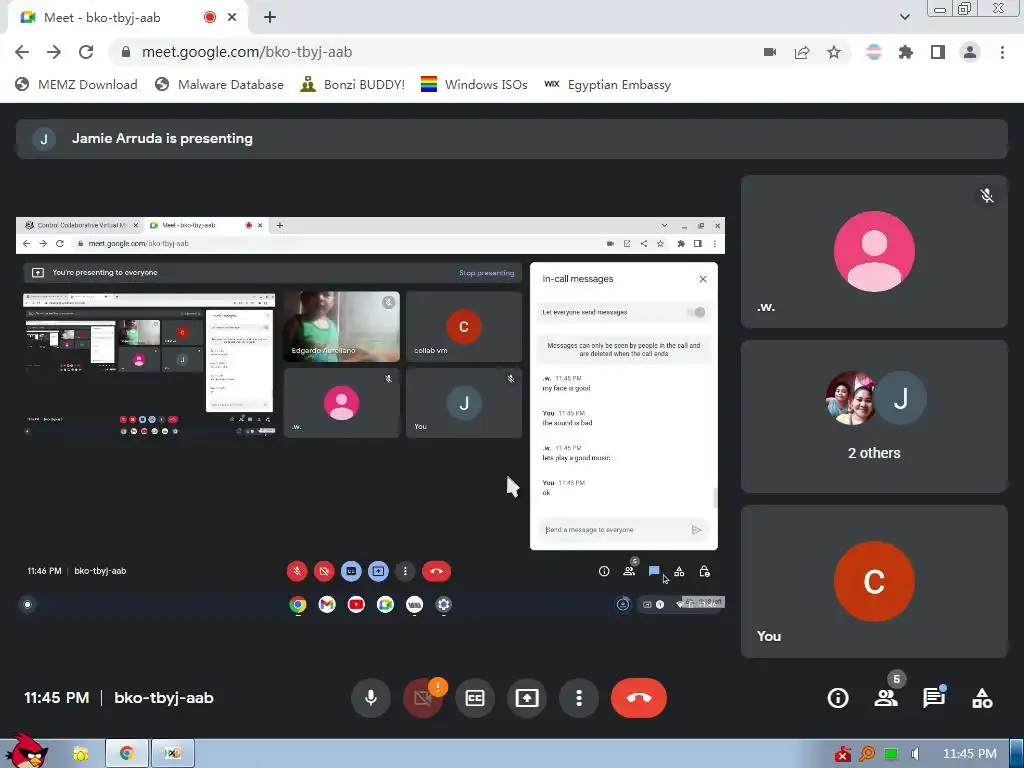Viewport: 1024px width, 768px height.
Task: Open the third pinned taskbar app
Action: [x=172, y=753]
